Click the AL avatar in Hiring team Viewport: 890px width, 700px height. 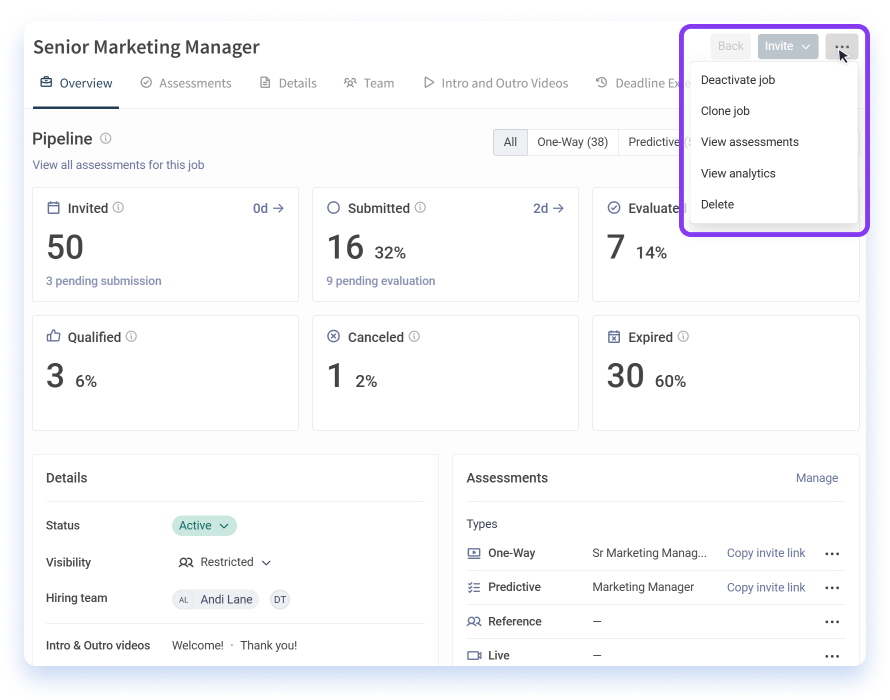183,600
